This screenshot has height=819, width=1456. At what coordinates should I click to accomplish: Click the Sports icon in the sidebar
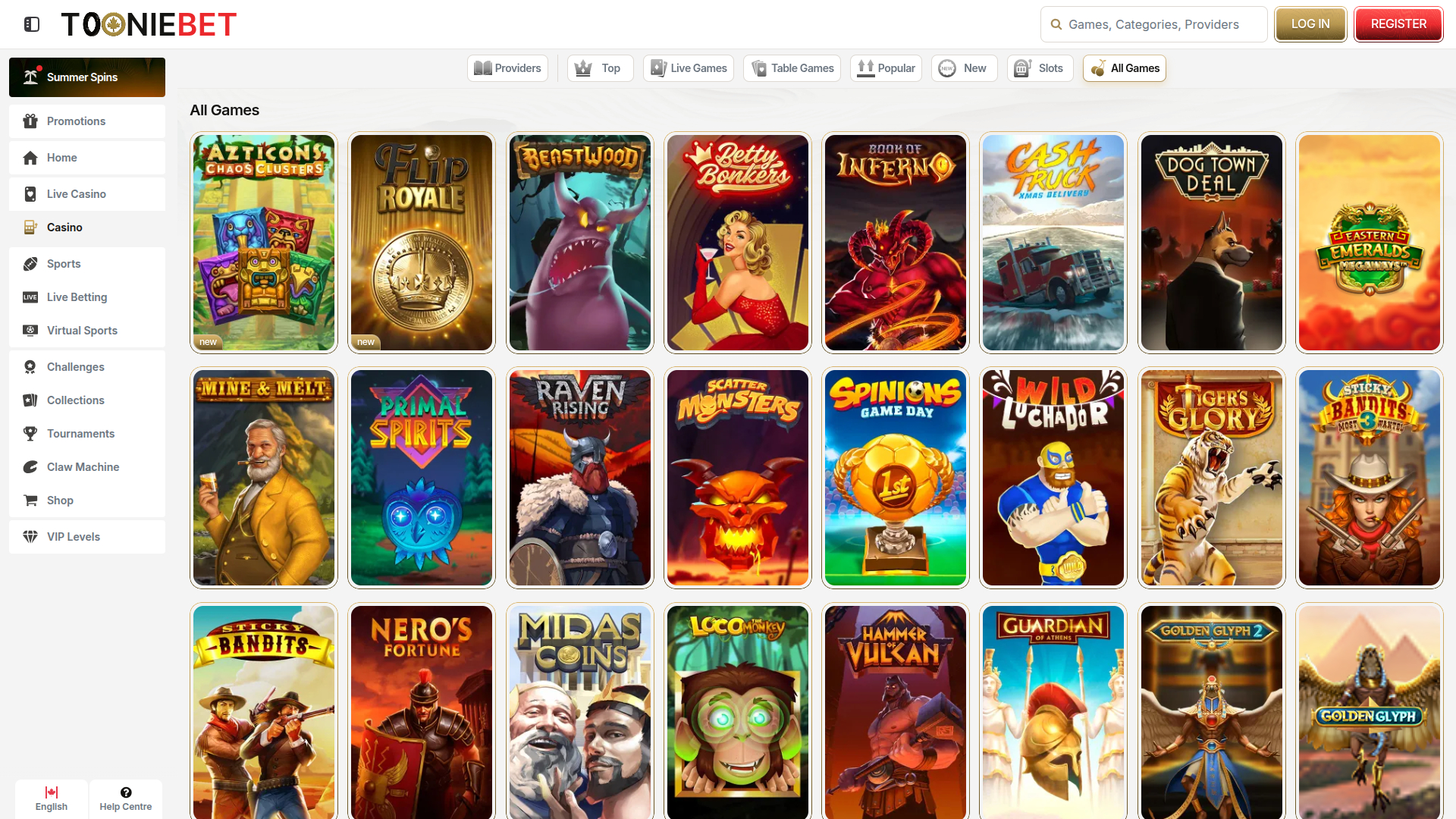30,263
